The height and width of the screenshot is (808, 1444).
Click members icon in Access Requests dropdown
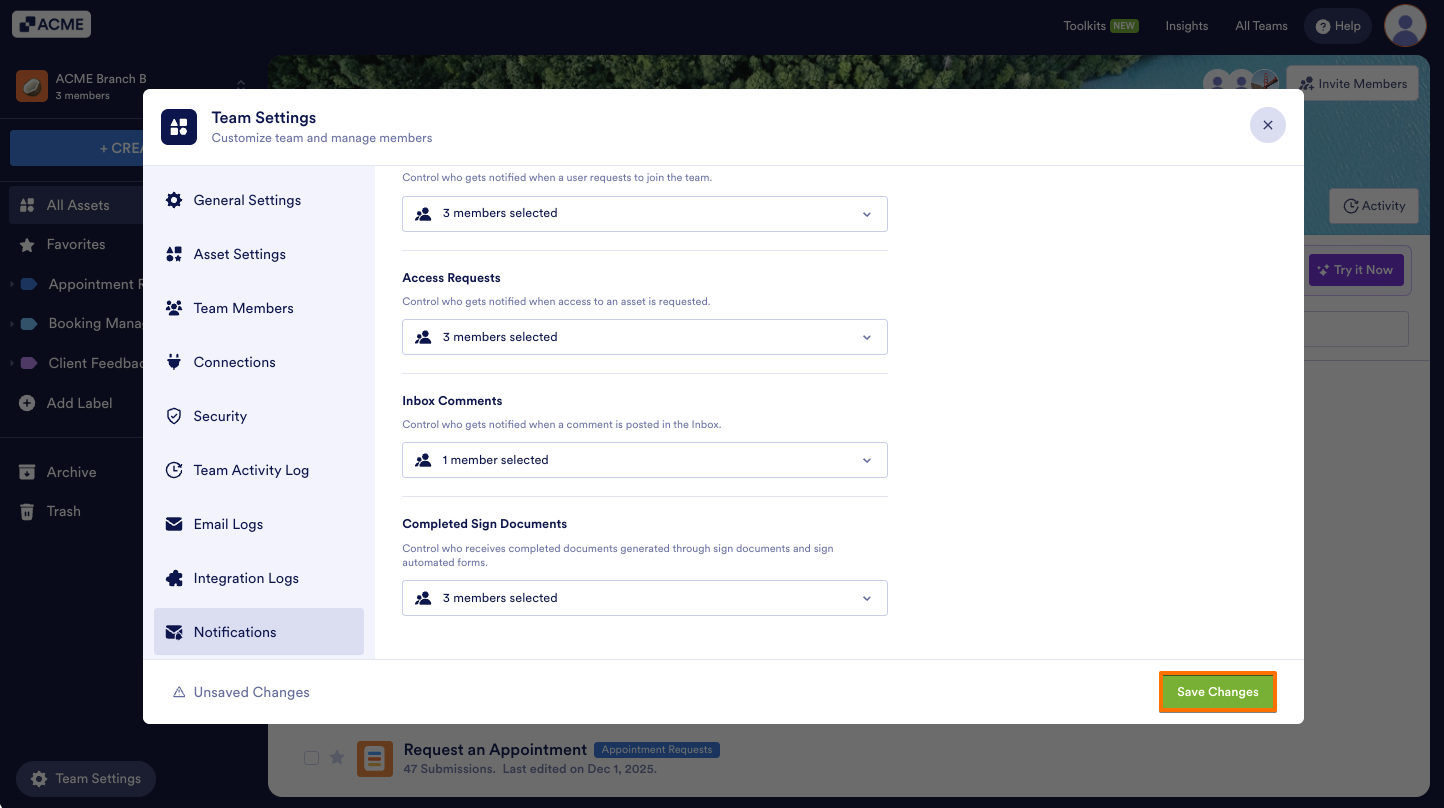pyautogui.click(x=423, y=337)
